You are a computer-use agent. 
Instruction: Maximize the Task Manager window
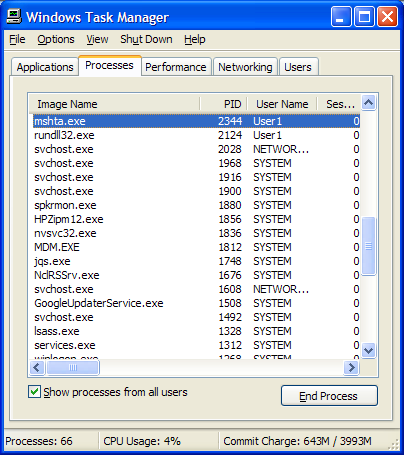click(364, 16)
